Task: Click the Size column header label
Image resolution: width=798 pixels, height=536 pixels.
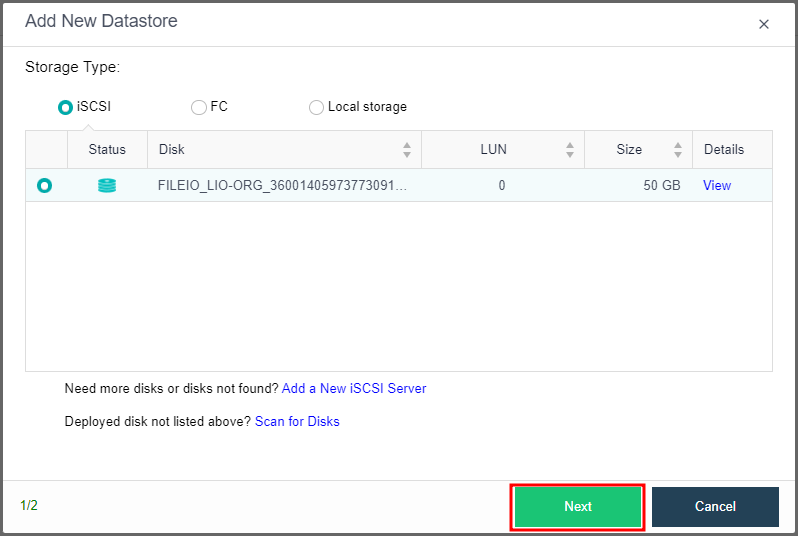Action: (629, 150)
